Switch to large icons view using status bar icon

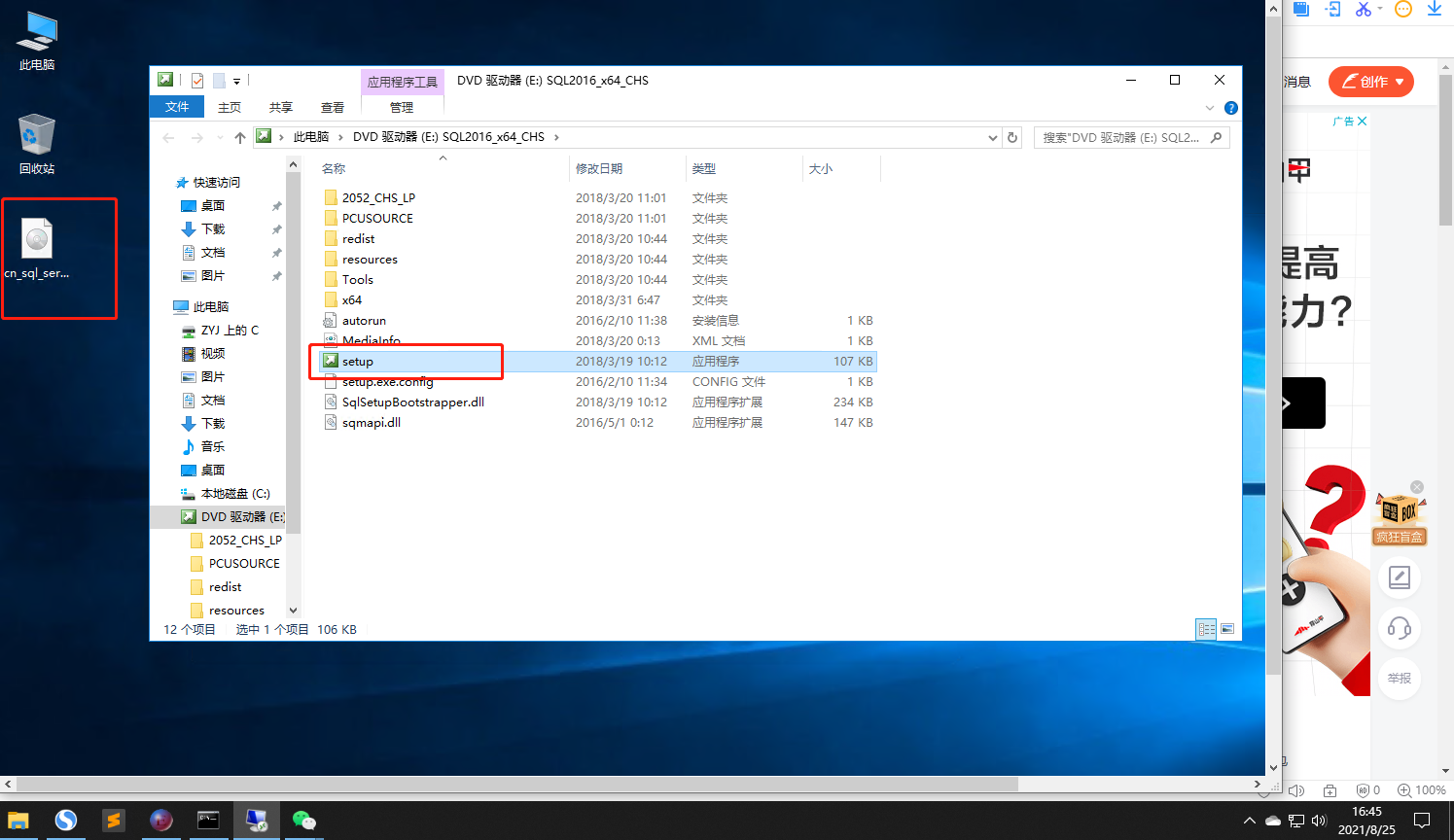click(x=1227, y=629)
